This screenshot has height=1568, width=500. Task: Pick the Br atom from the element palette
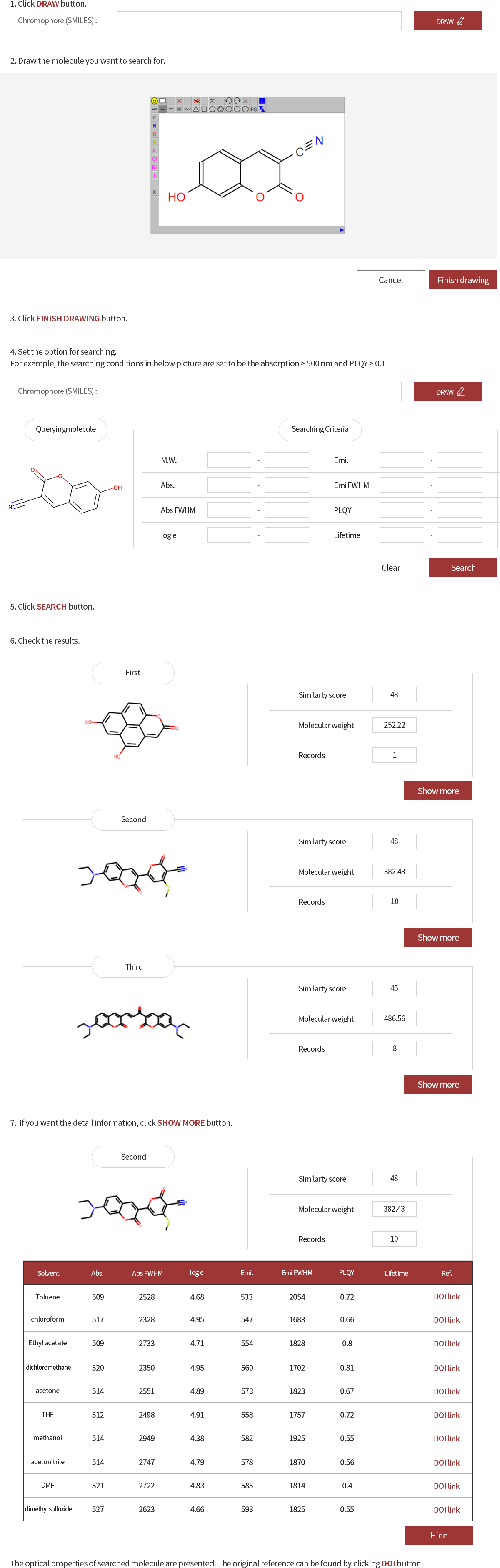coord(154,167)
